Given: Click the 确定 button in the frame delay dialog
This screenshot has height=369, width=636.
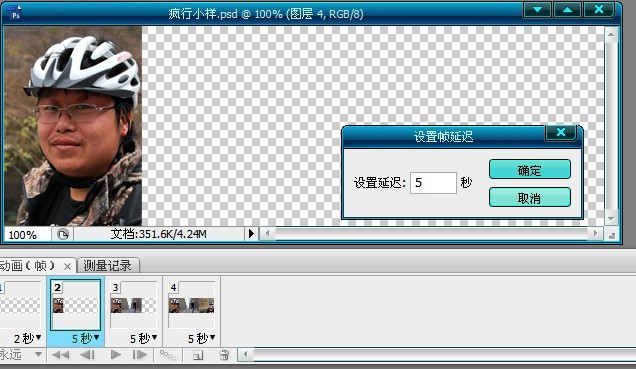Looking at the screenshot, I should (530, 169).
